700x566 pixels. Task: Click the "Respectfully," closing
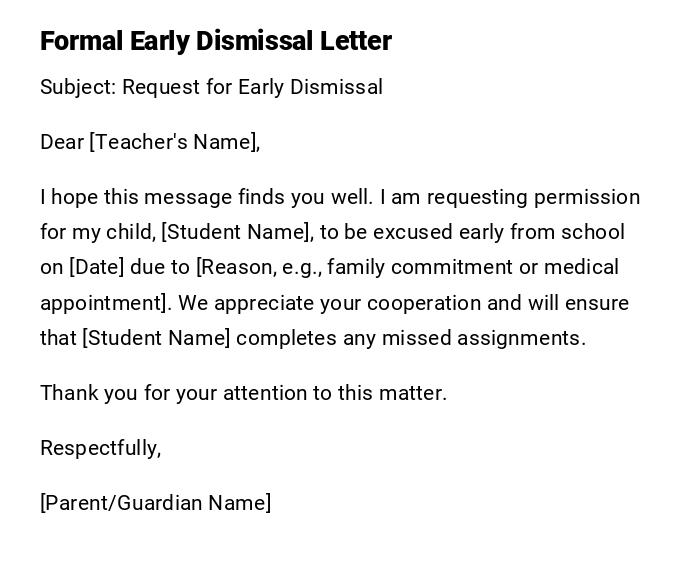tap(100, 448)
